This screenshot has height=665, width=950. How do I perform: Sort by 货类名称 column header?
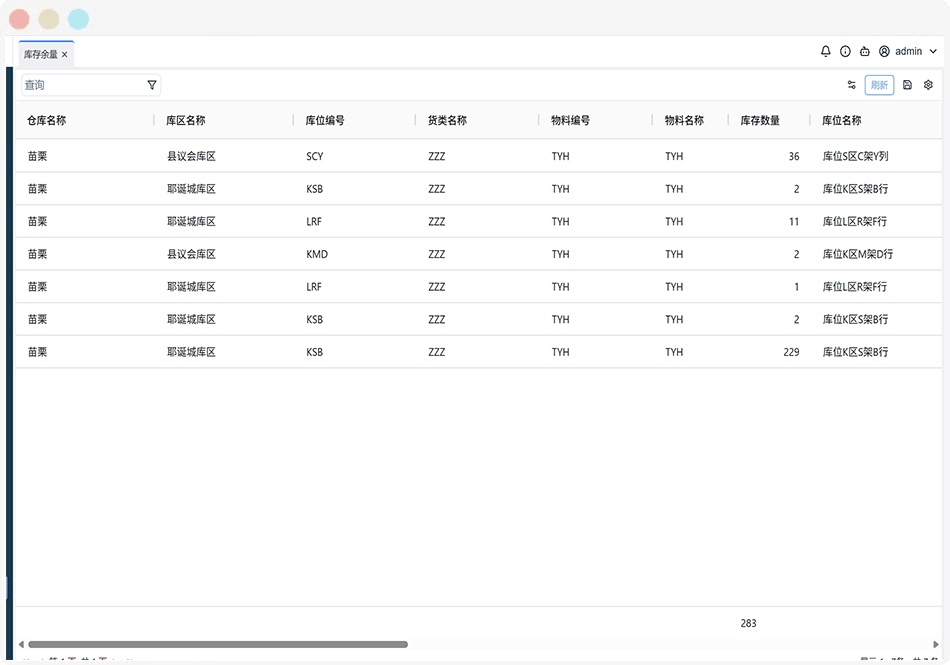447,121
